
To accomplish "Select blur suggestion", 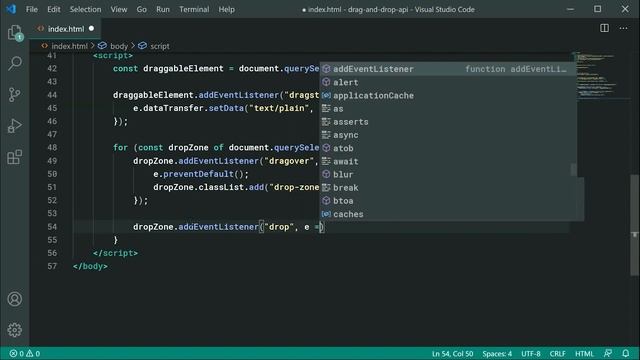I will click(x=448, y=174).
